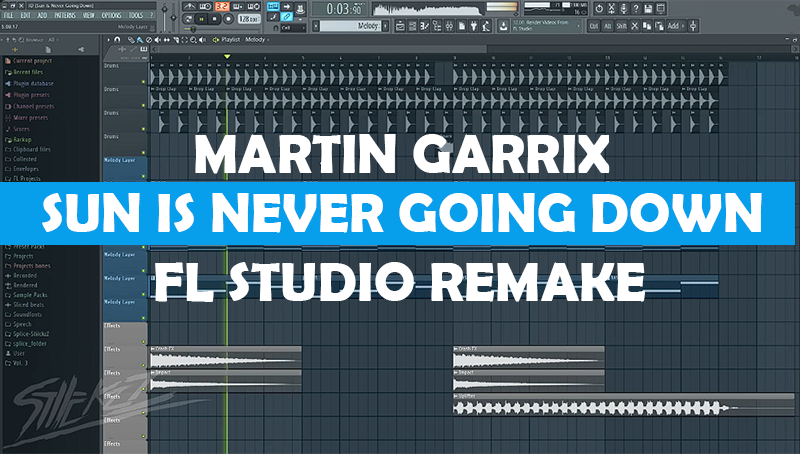Viewport: 800px width, 454px height.
Task: Expand the Current project folder
Action: [x=29, y=61]
